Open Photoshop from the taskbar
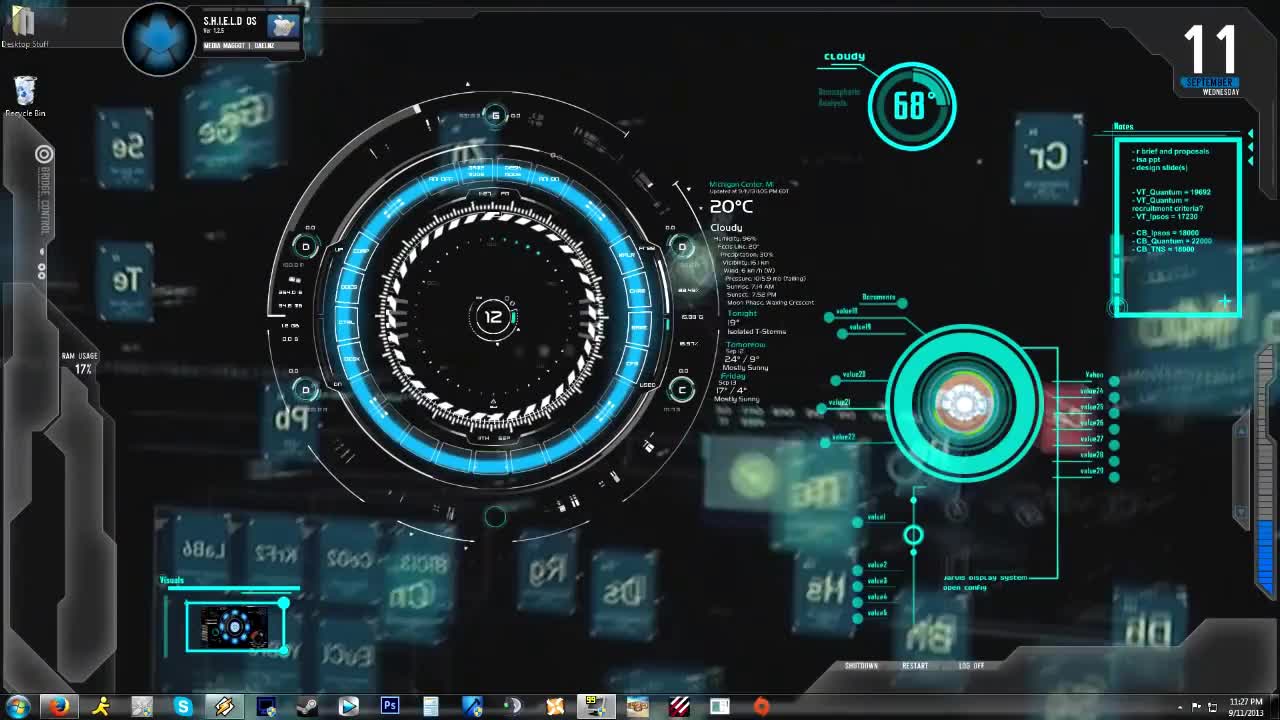 [390, 705]
